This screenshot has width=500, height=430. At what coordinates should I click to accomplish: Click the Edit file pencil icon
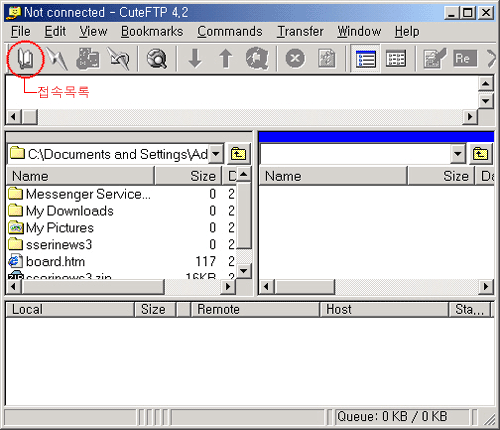[x=434, y=59]
